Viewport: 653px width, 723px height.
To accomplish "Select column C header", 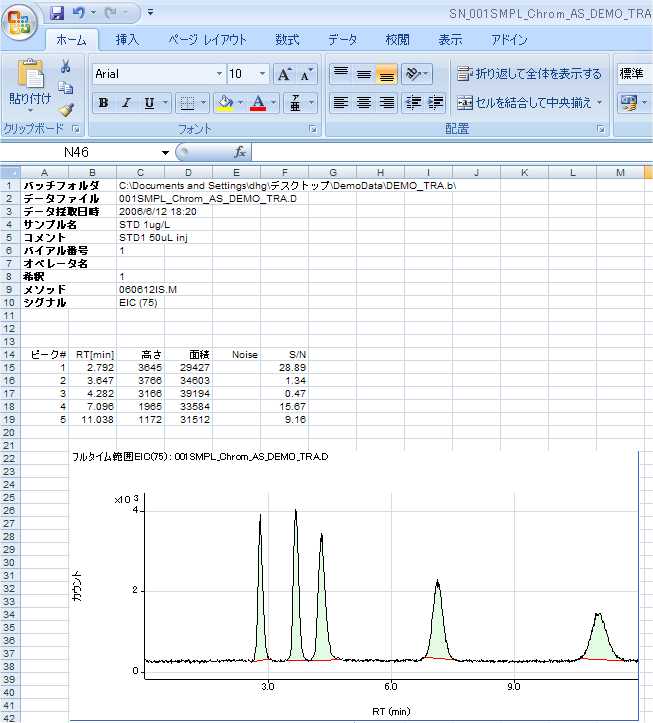I will [140, 172].
